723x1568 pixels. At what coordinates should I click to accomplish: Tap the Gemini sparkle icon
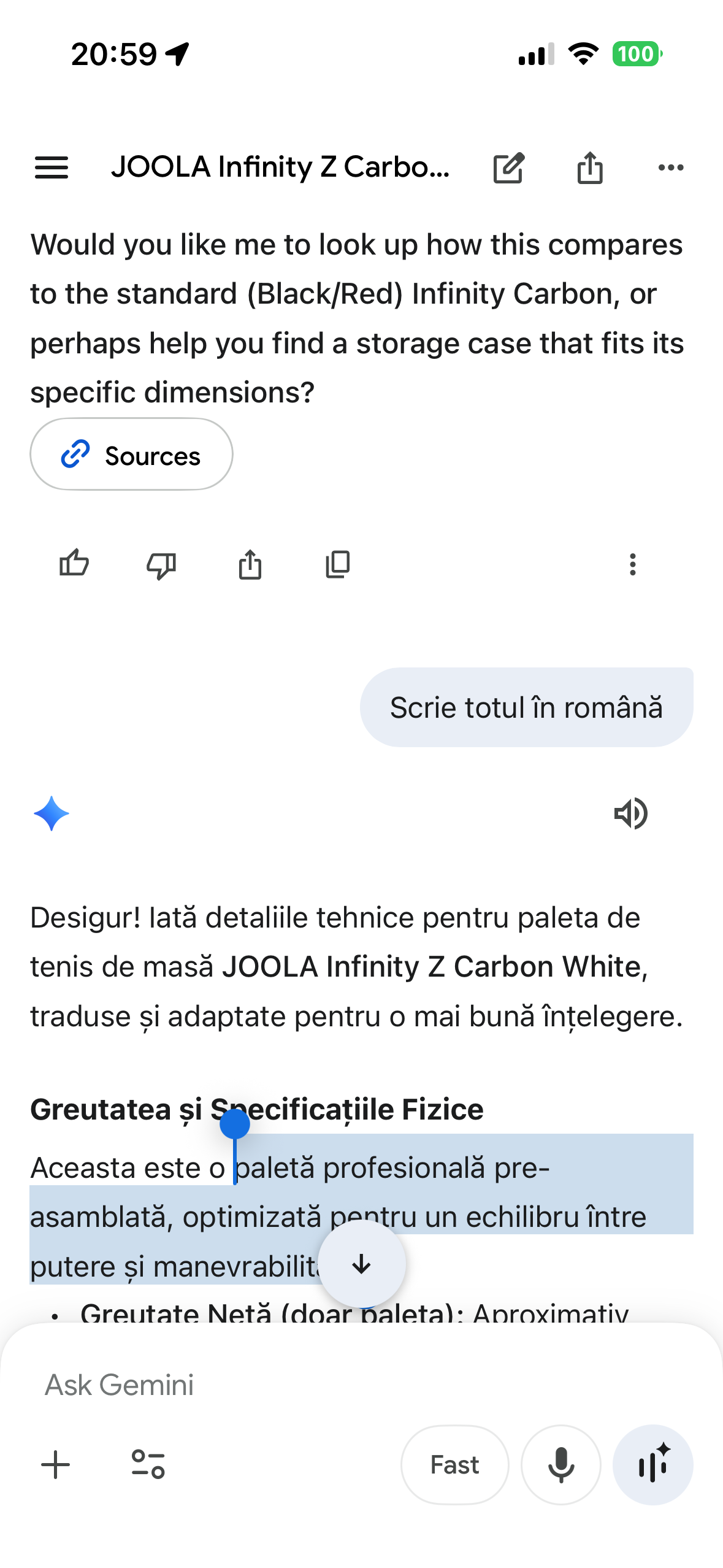click(52, 813)
